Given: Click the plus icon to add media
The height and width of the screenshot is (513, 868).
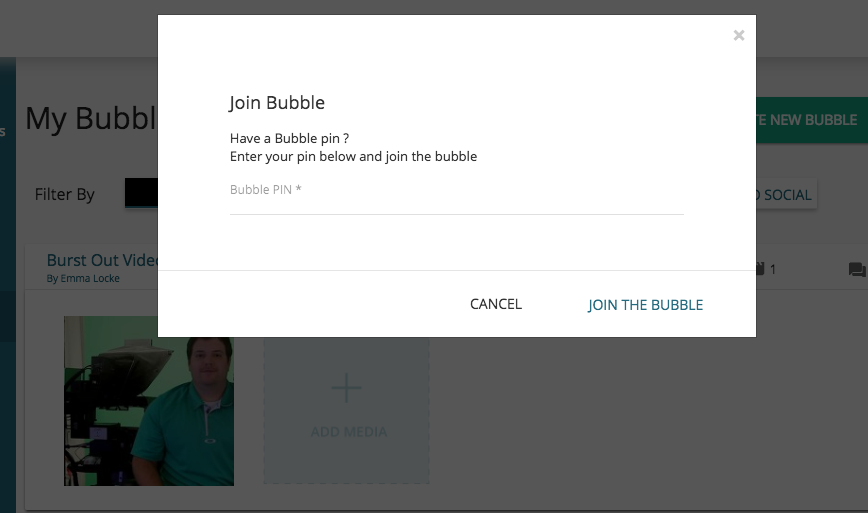Looking at the screenshot, I should pyautogui.click(x=346, y=387).
